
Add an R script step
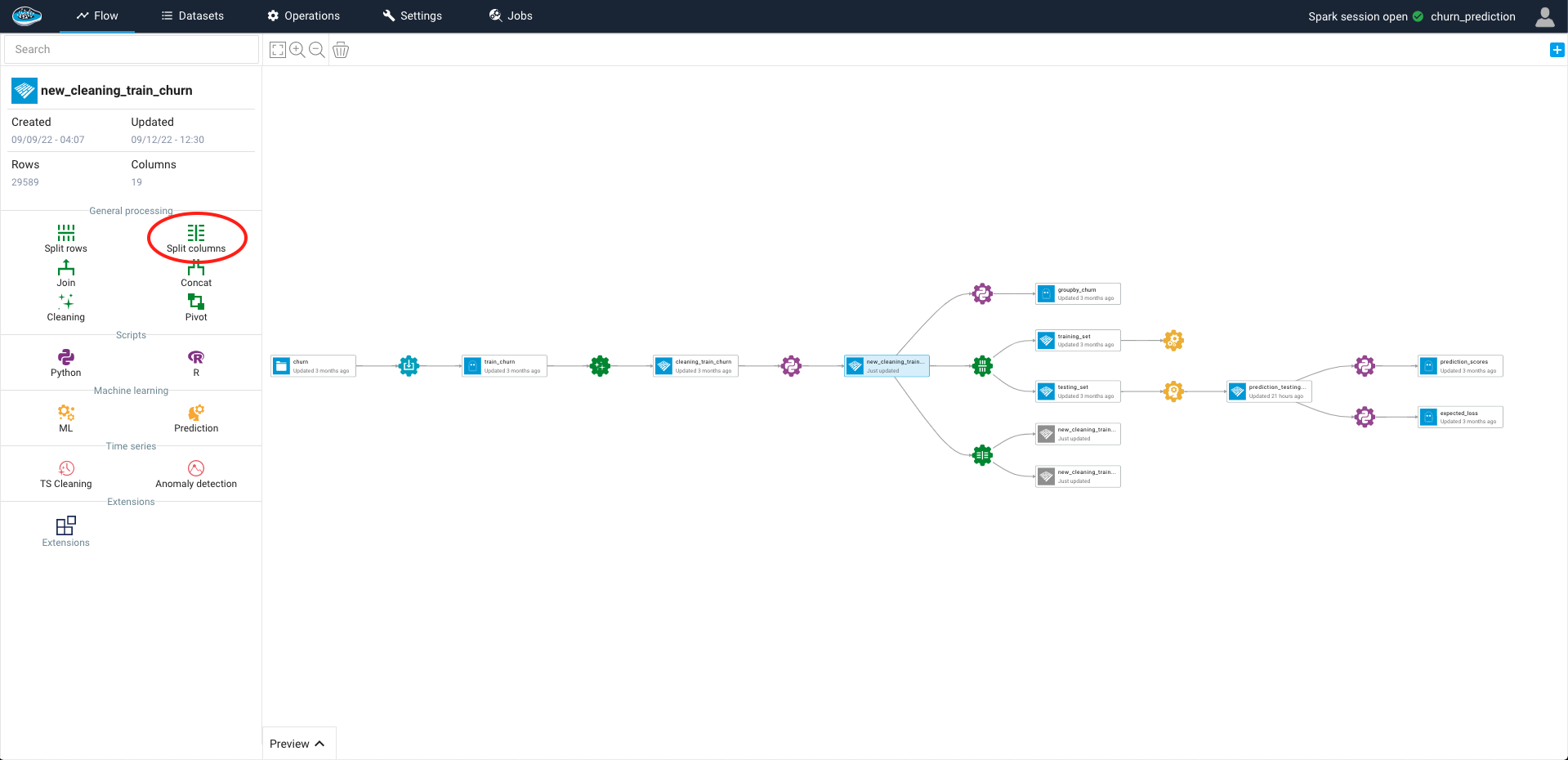(x=196, y=362)
